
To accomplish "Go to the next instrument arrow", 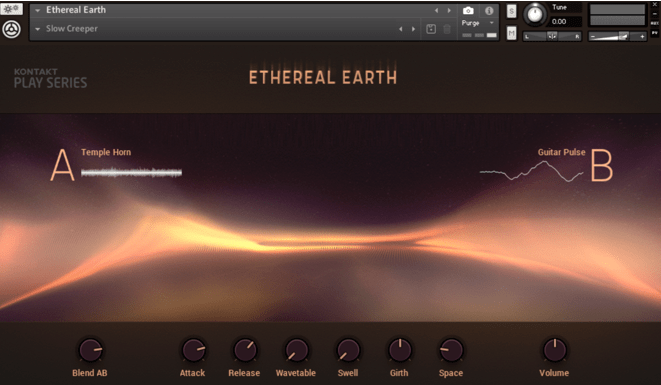I will (x=449, y=10).
